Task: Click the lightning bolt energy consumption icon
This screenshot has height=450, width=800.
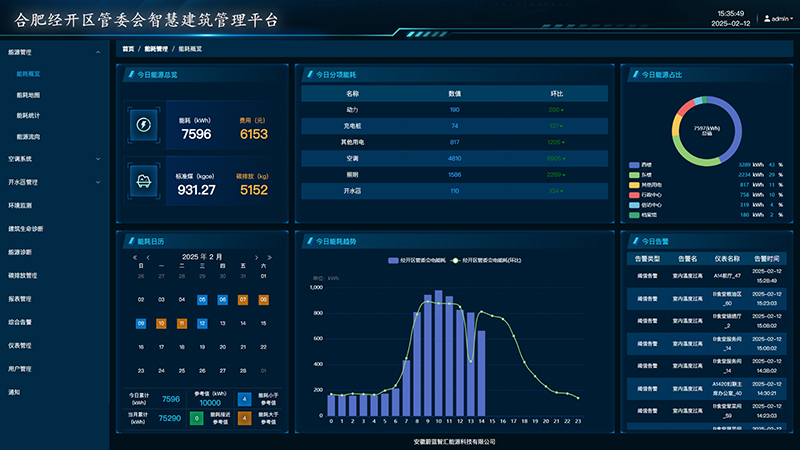Action: tap(142, 125)
